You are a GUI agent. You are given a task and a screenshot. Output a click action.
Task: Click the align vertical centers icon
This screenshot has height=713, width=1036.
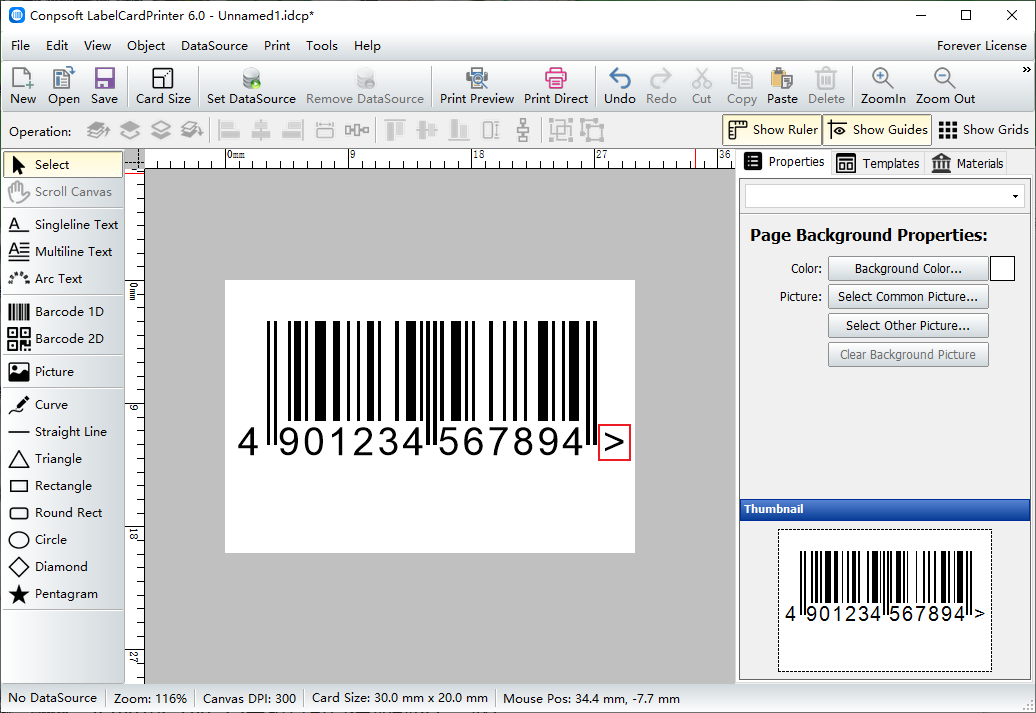[x=427, y=130]
